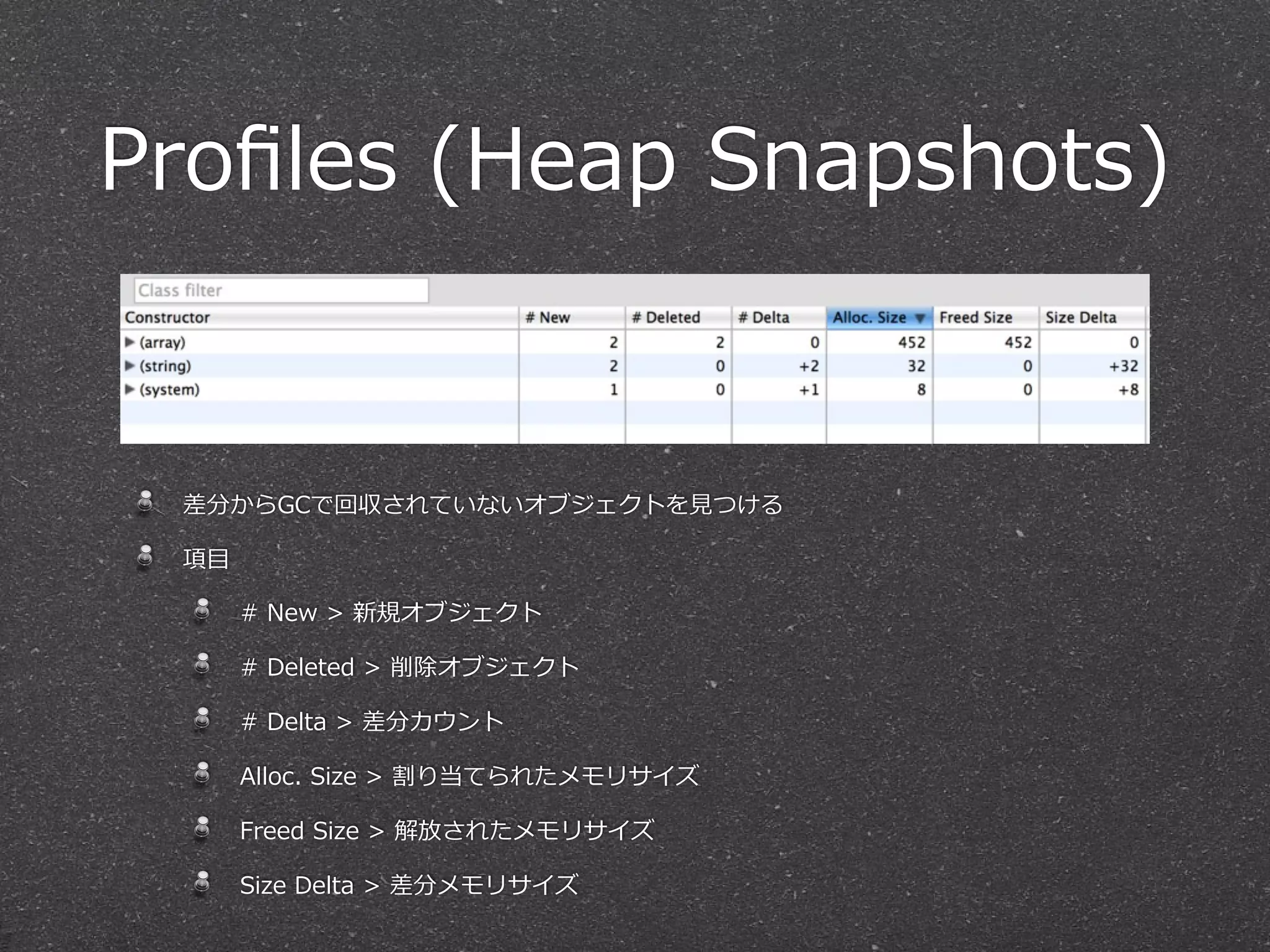Sort by the # Delta column header
Screen dimensions: 1270x952
[x=779, y=317]
